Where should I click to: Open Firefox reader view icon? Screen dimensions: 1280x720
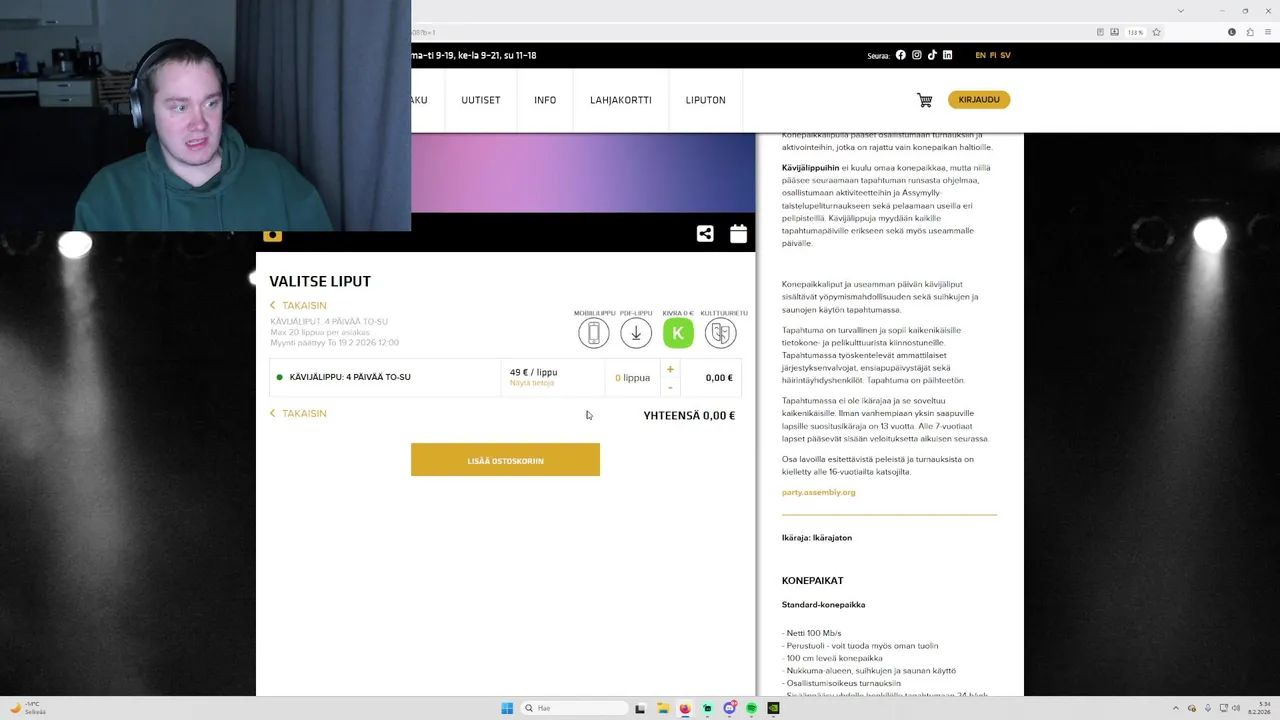tap(1101, 32)
